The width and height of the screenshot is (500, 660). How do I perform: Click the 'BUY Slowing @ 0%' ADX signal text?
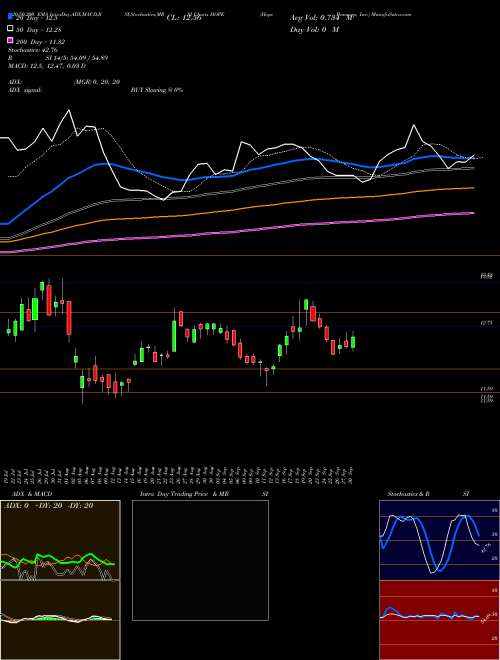pos(157,90)
